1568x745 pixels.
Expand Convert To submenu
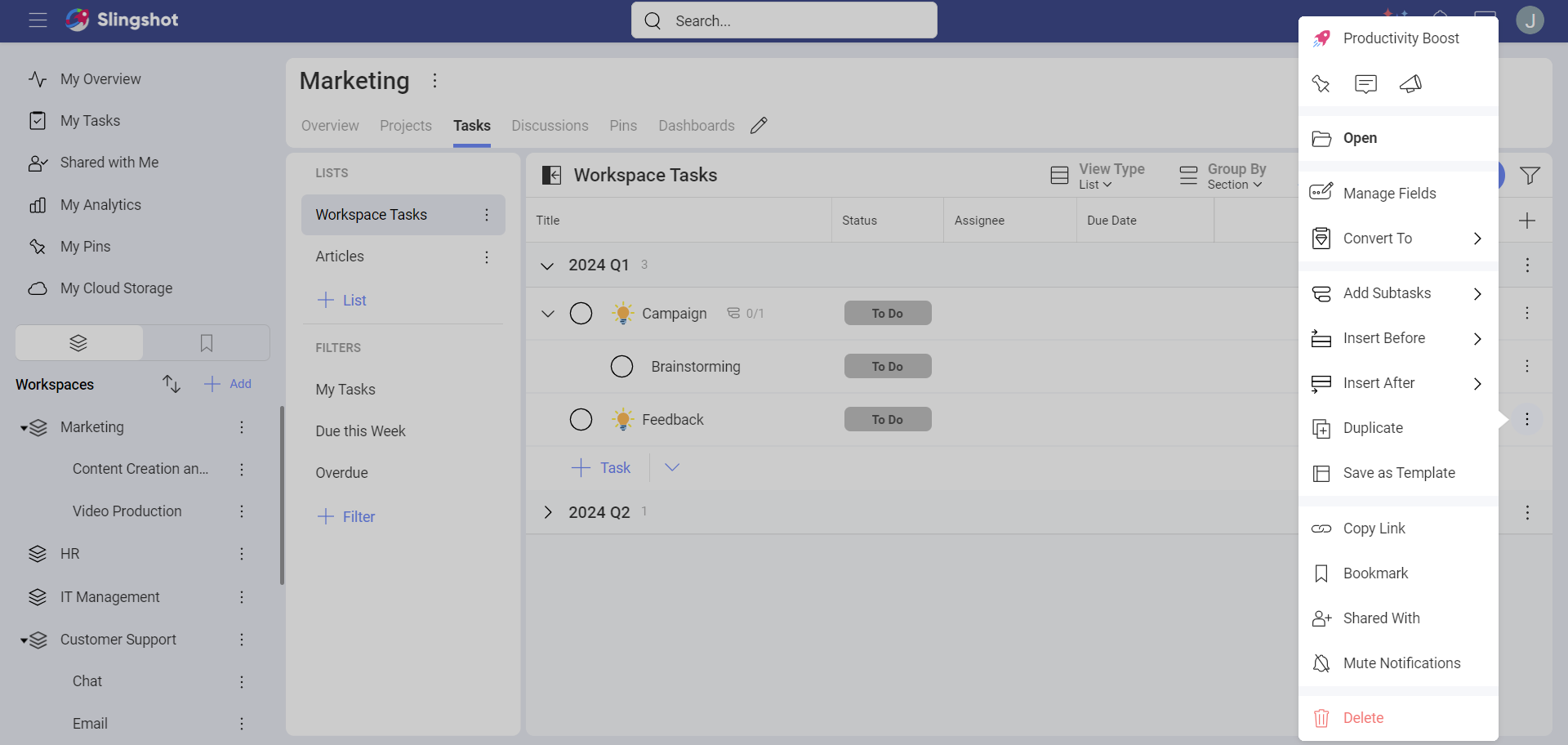tap(1398, 239)
